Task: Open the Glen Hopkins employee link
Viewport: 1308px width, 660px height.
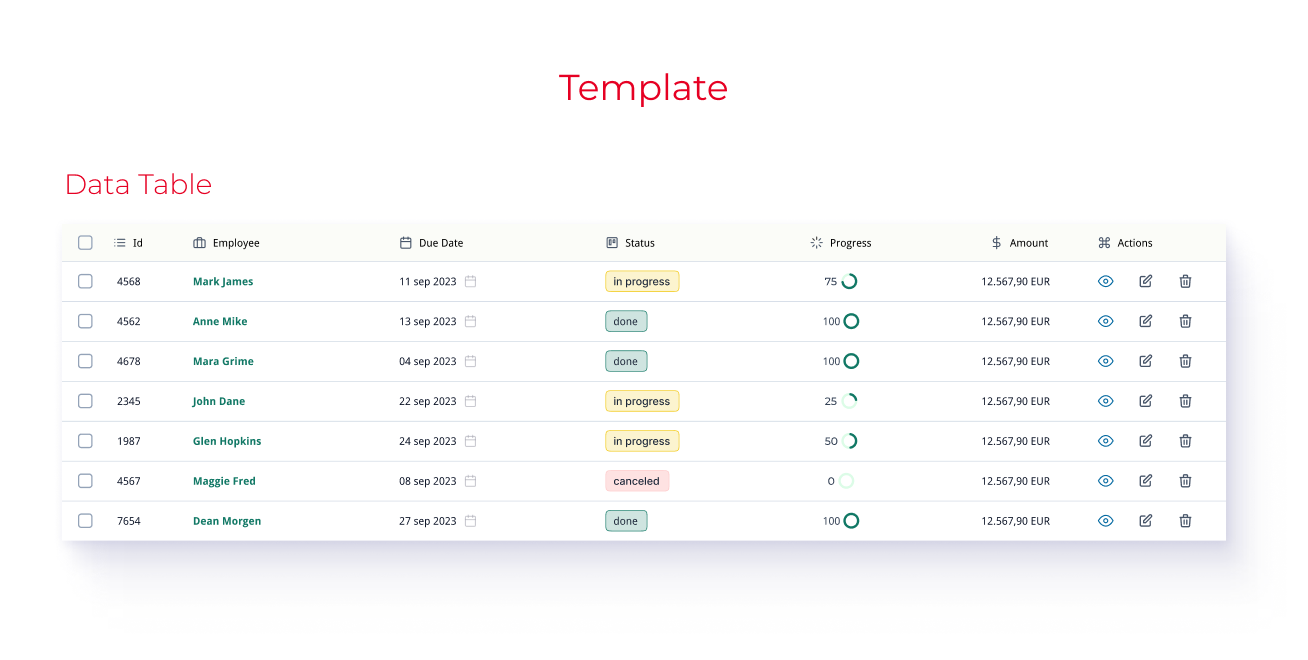Action: 227,441
